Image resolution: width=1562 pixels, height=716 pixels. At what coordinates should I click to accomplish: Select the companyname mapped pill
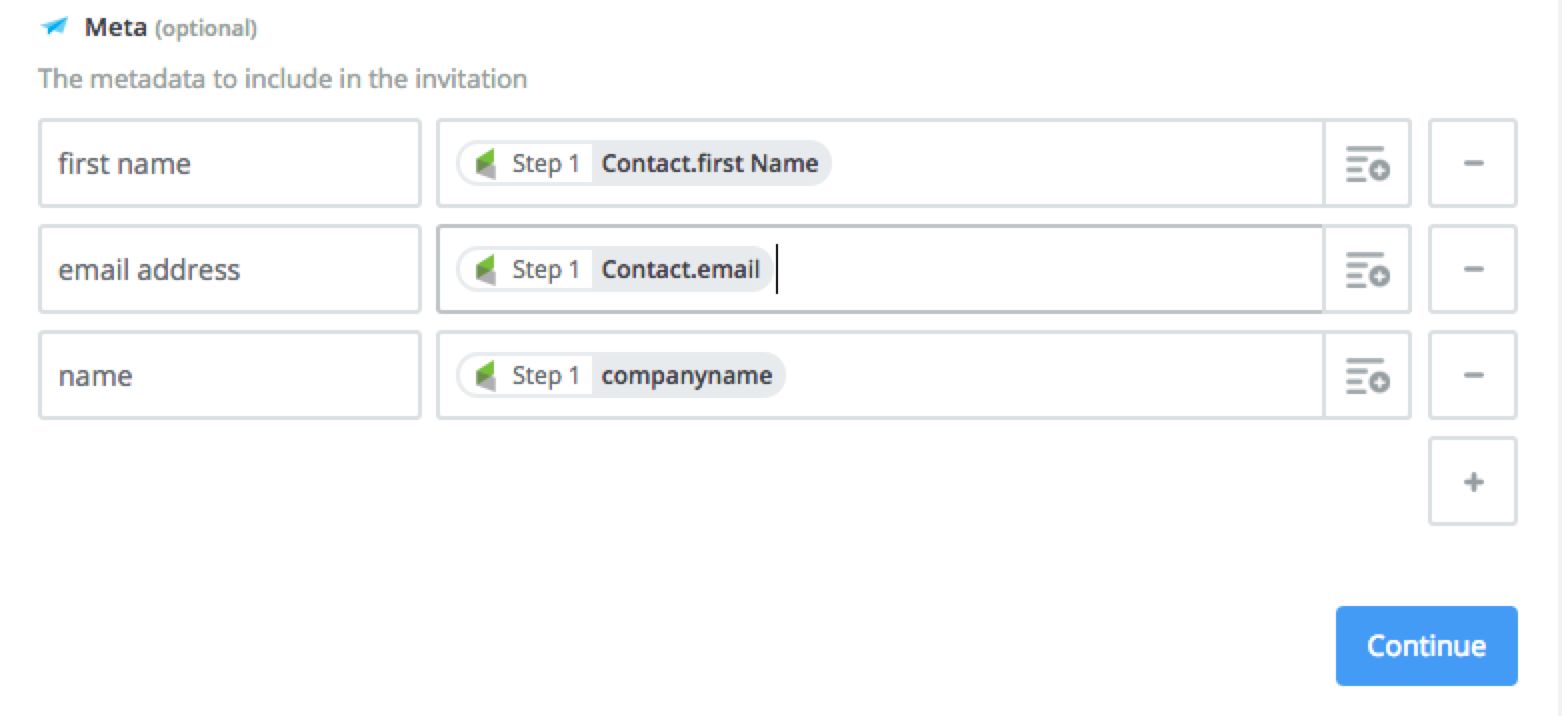click(x=686, y=375)
